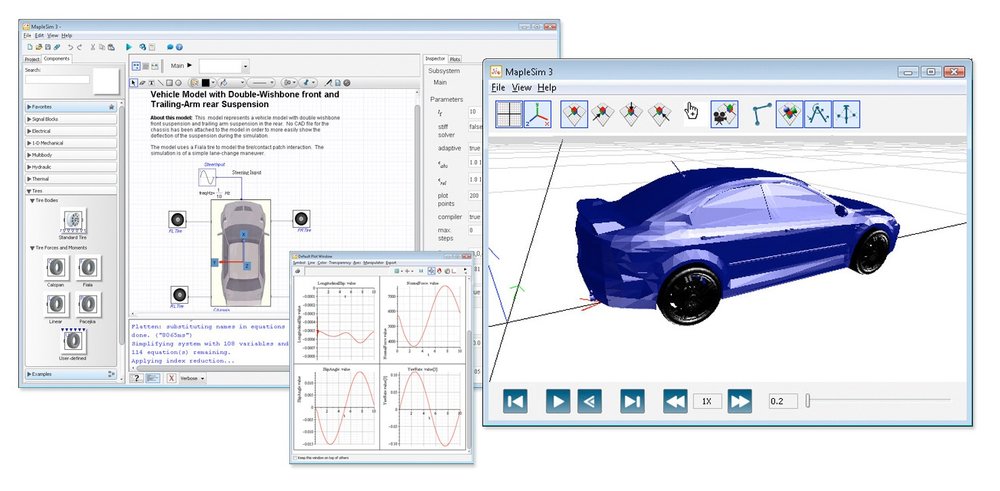This screenshot has height=491, width=1000.
Task: Open the Main subsystem dropdown box
Action: tap(224, 66)
